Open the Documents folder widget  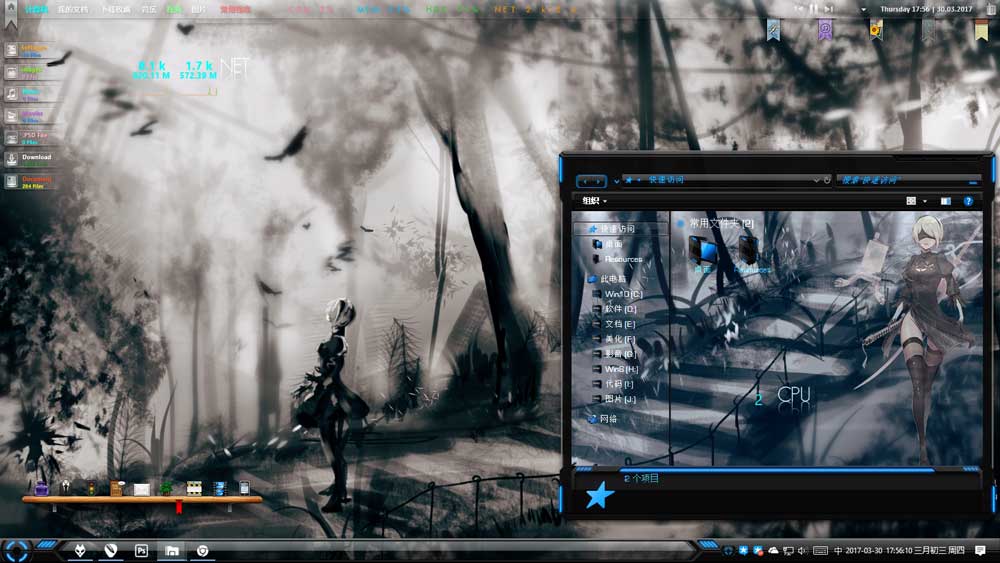29,182
